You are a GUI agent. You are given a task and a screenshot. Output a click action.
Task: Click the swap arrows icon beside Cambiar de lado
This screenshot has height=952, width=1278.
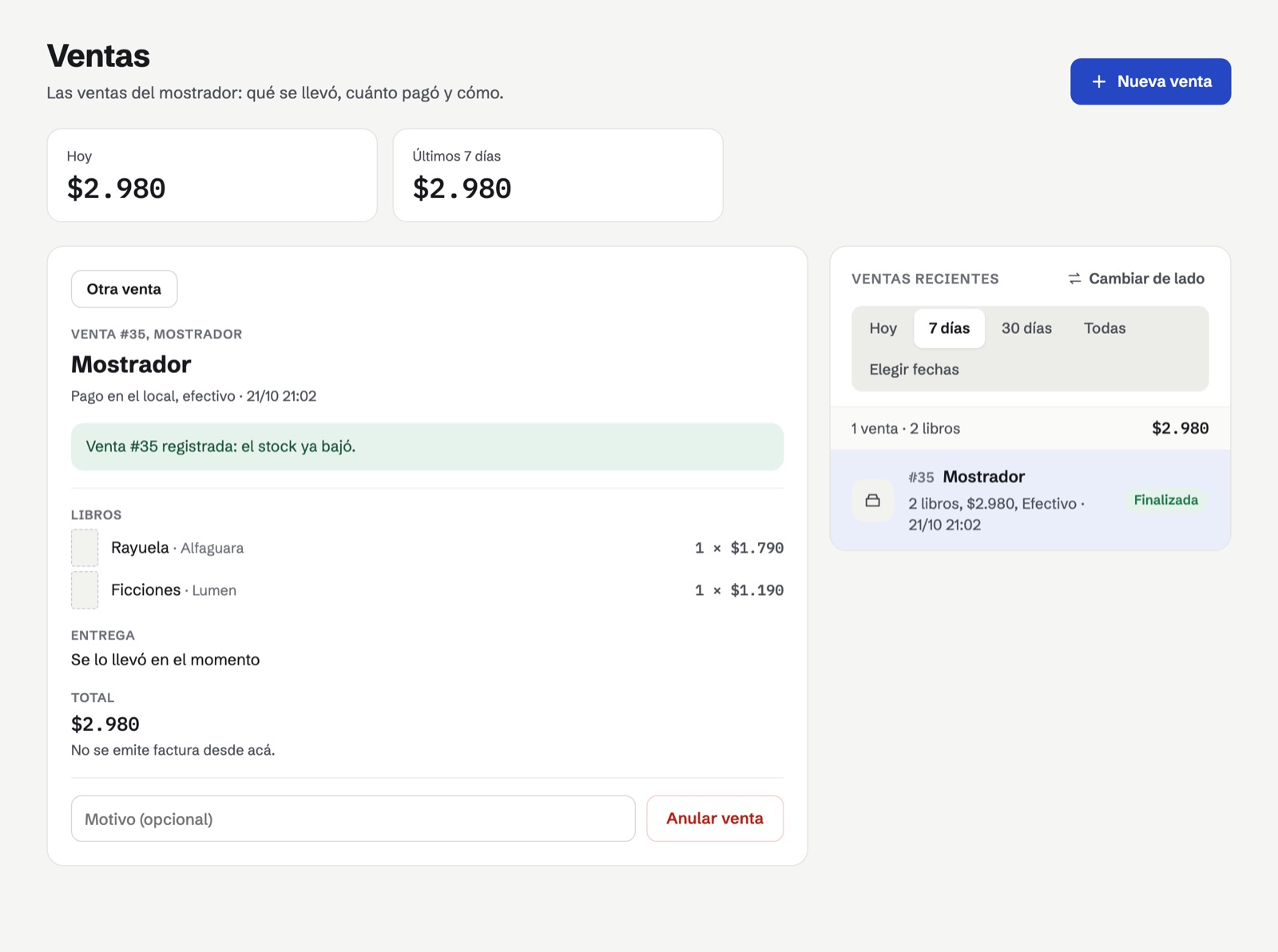1075,279
